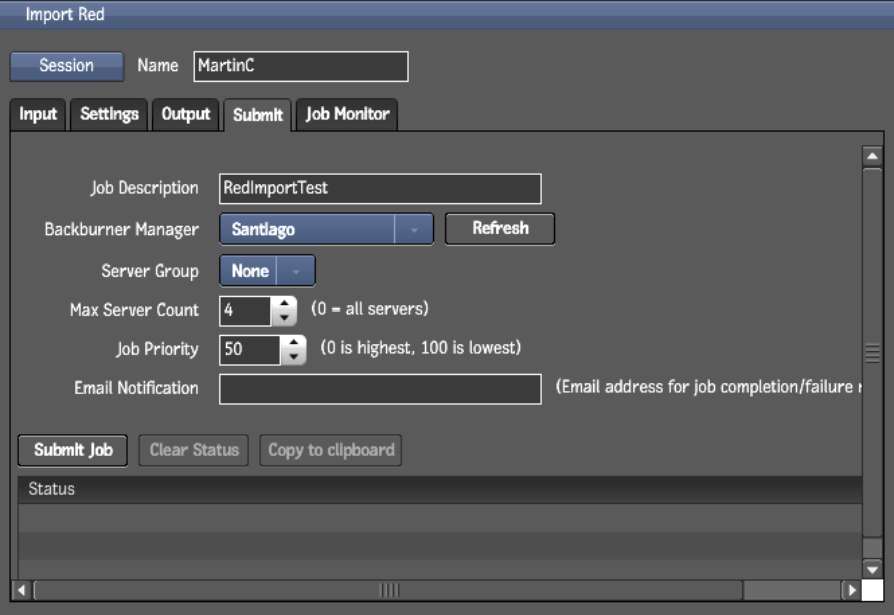The image size is (894, 615).
Task: Click the horizontal scrollbar left arrow
Action: pyautogui.click(x=21, y=590)
